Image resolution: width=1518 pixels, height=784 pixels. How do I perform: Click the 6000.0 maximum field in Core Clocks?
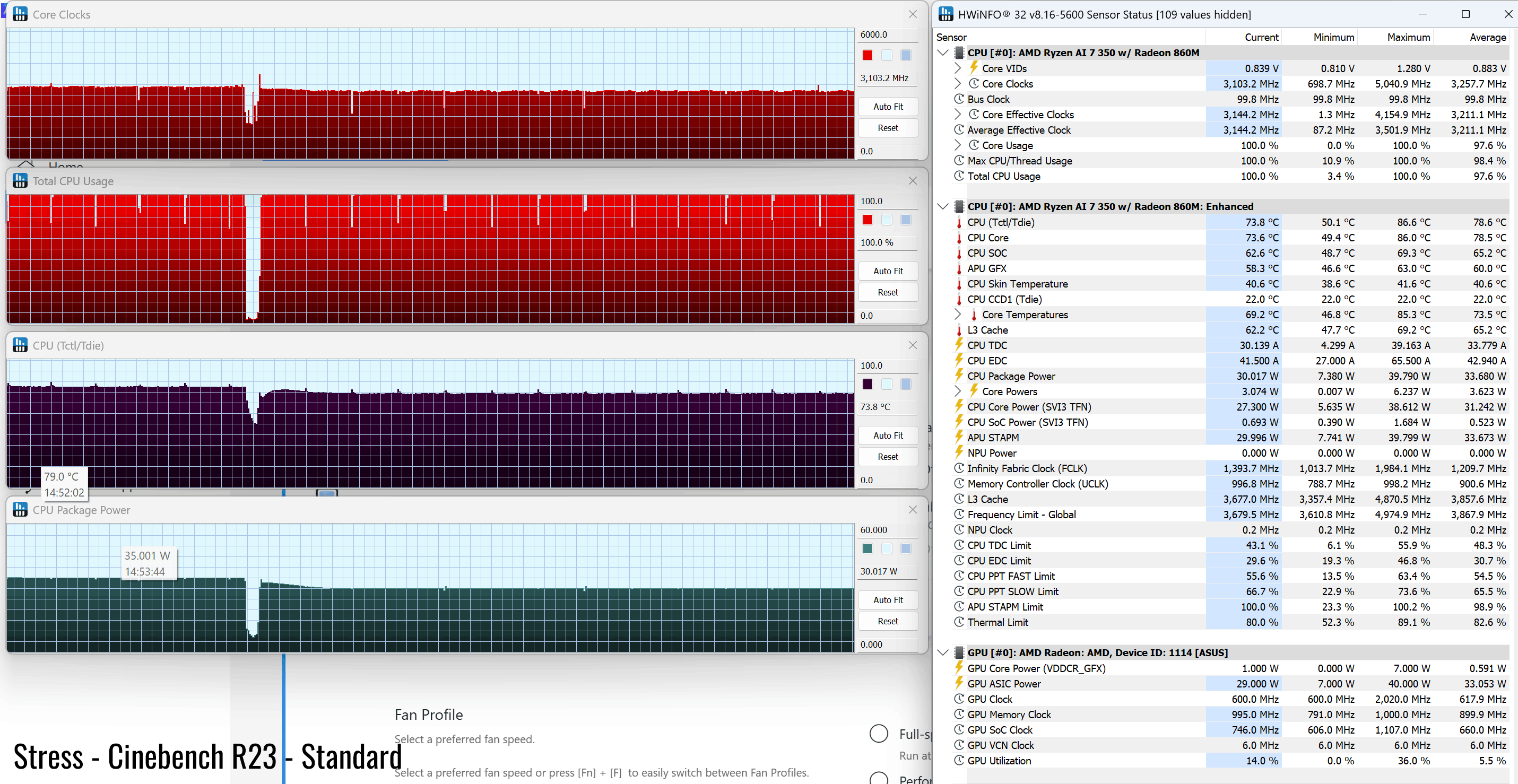(888, 35)
